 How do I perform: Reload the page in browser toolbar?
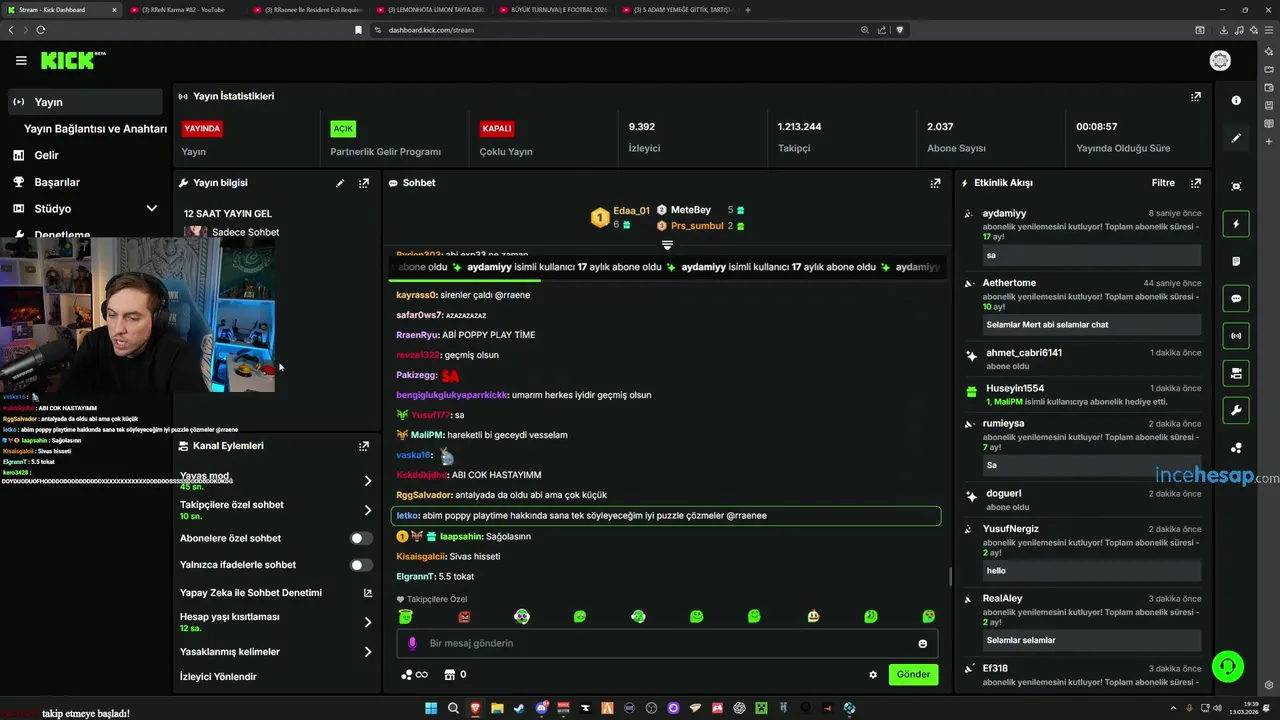point(41,30)
